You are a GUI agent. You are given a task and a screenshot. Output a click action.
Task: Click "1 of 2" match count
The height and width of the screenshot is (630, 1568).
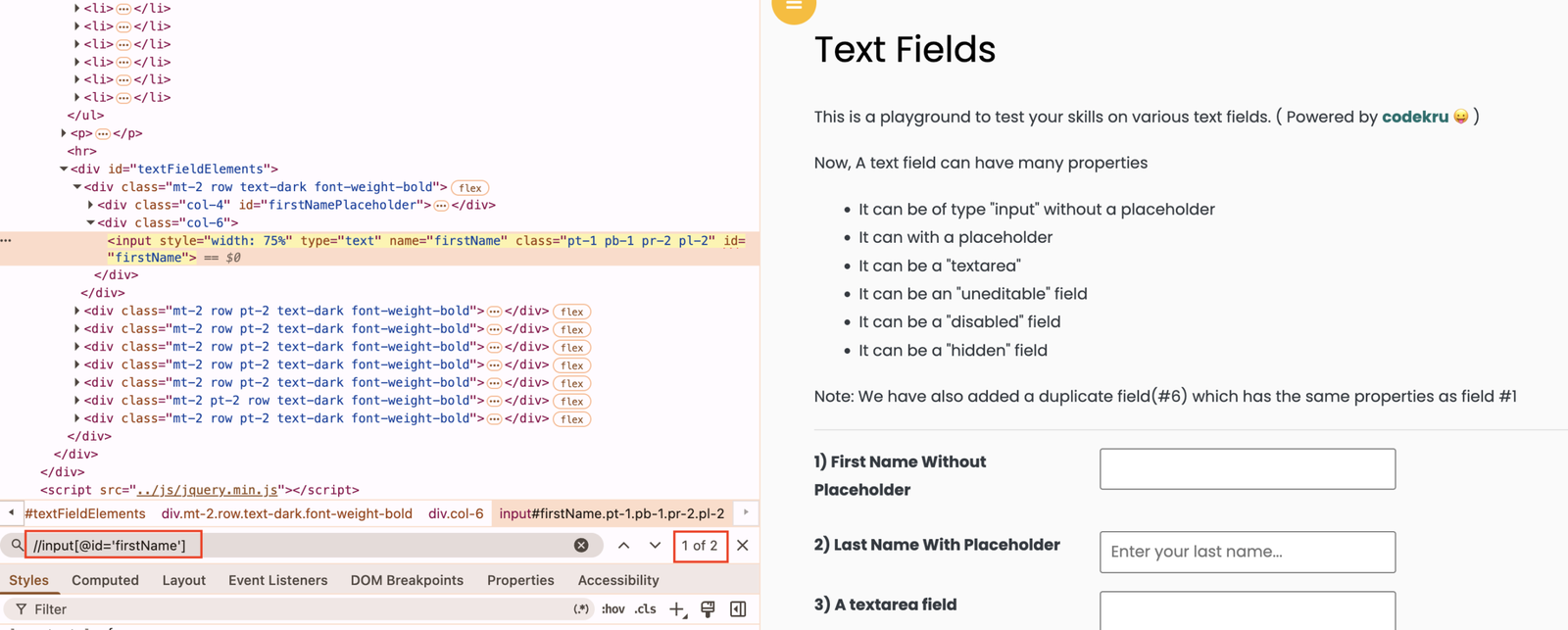[700, 545]
